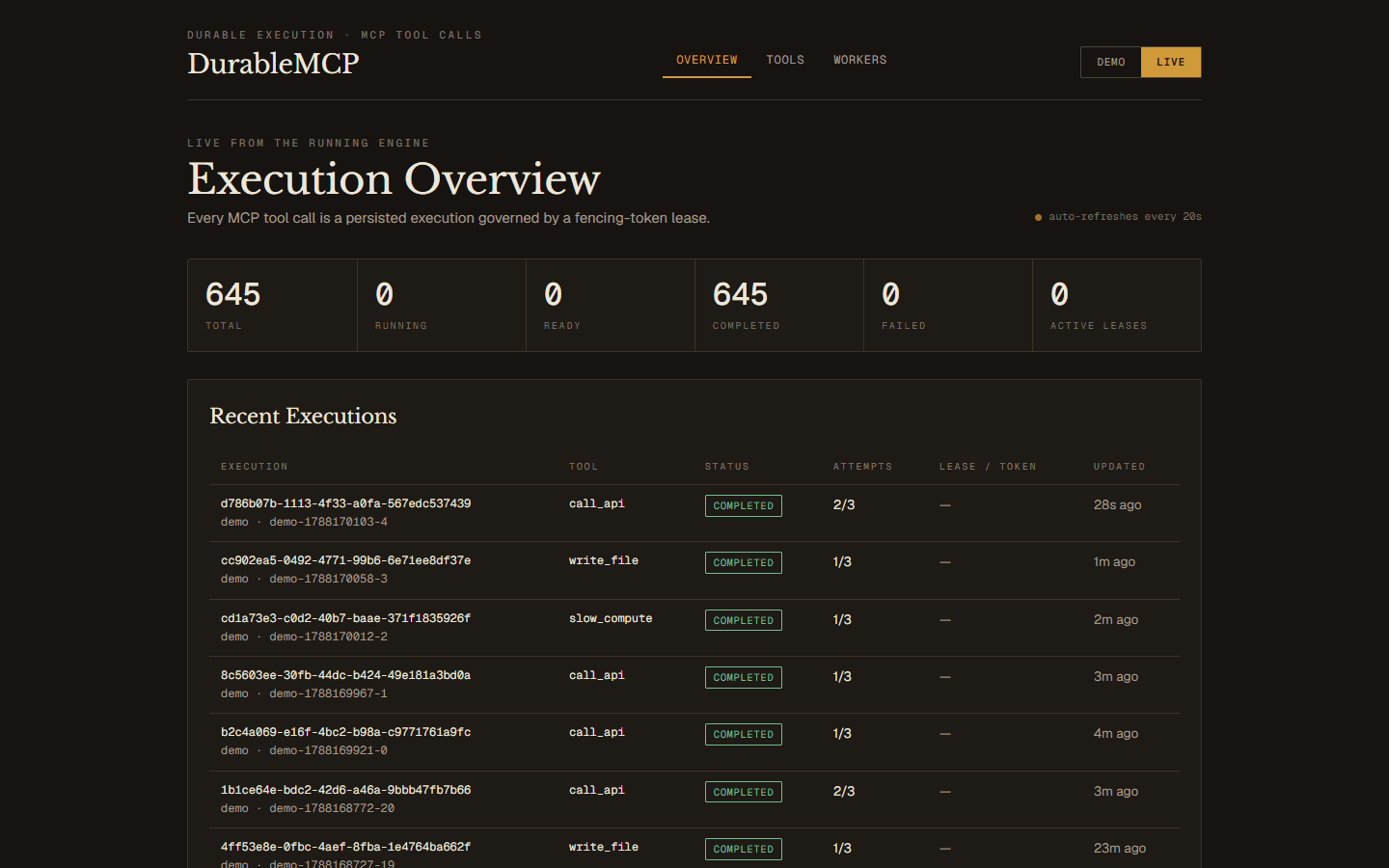Image resolution: width=1389 pixels, height=868 pixels.
Task: Click the 645 Total stat card
Action: point(272,305)
